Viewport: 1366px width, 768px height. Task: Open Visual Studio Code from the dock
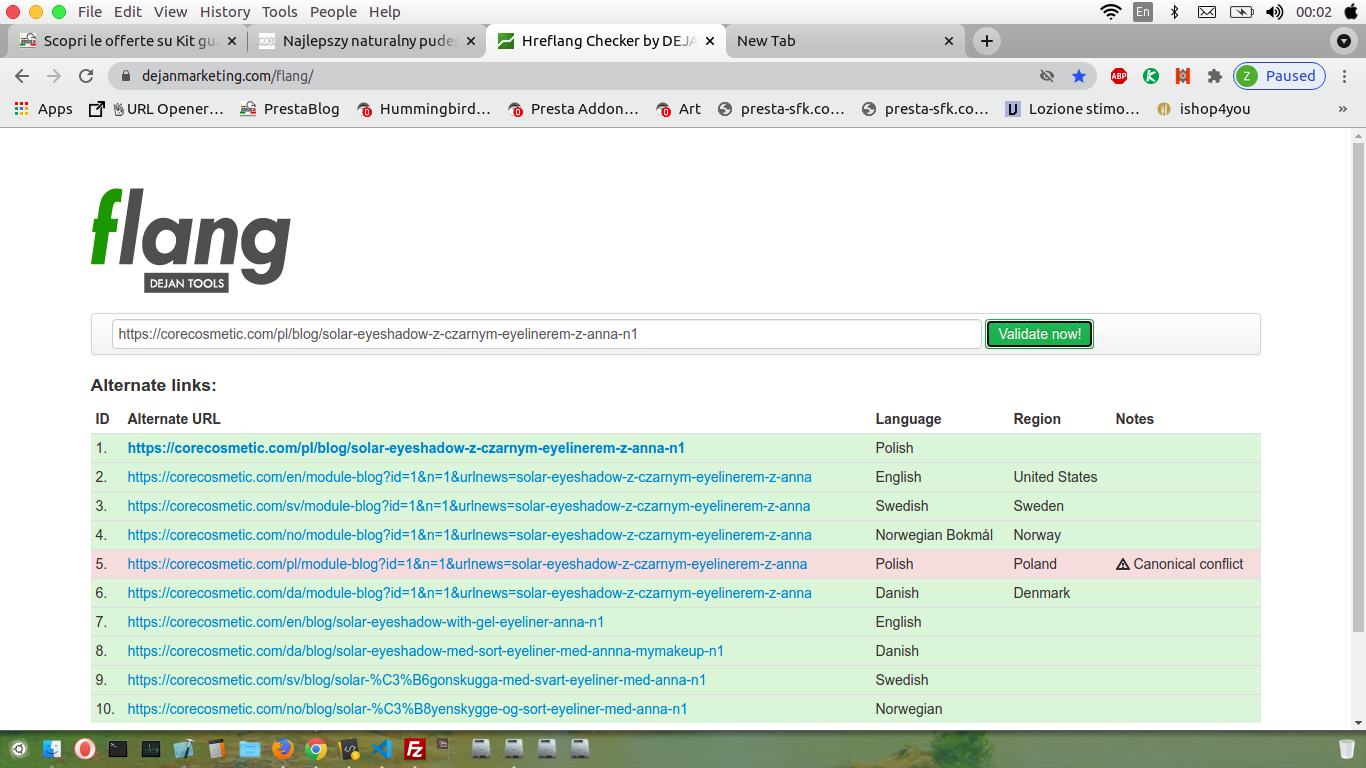(x=381, y=748)
